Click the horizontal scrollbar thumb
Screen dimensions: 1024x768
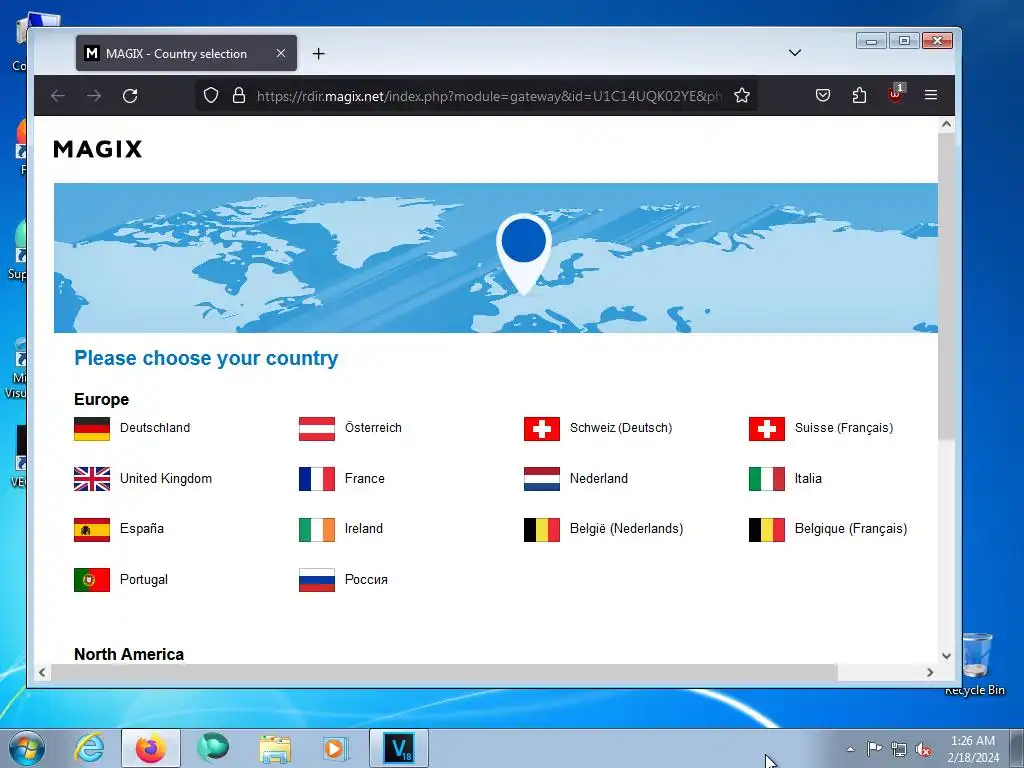point(444,672)
